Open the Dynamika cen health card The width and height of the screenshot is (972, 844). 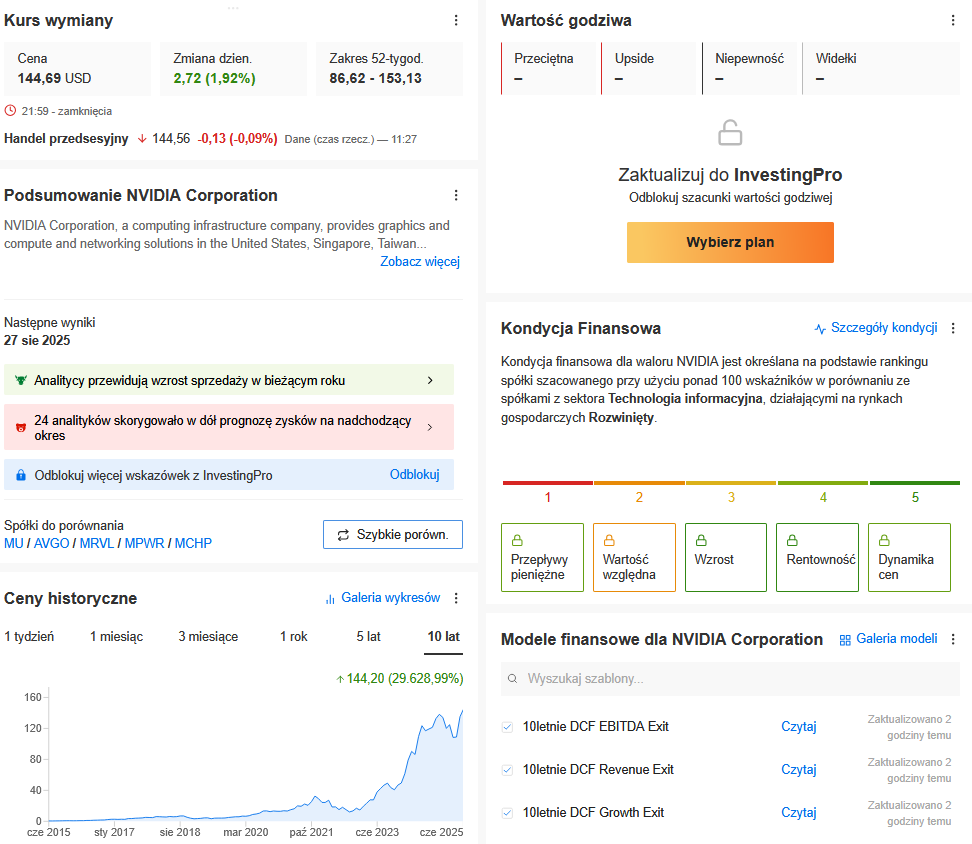point(909,558)
